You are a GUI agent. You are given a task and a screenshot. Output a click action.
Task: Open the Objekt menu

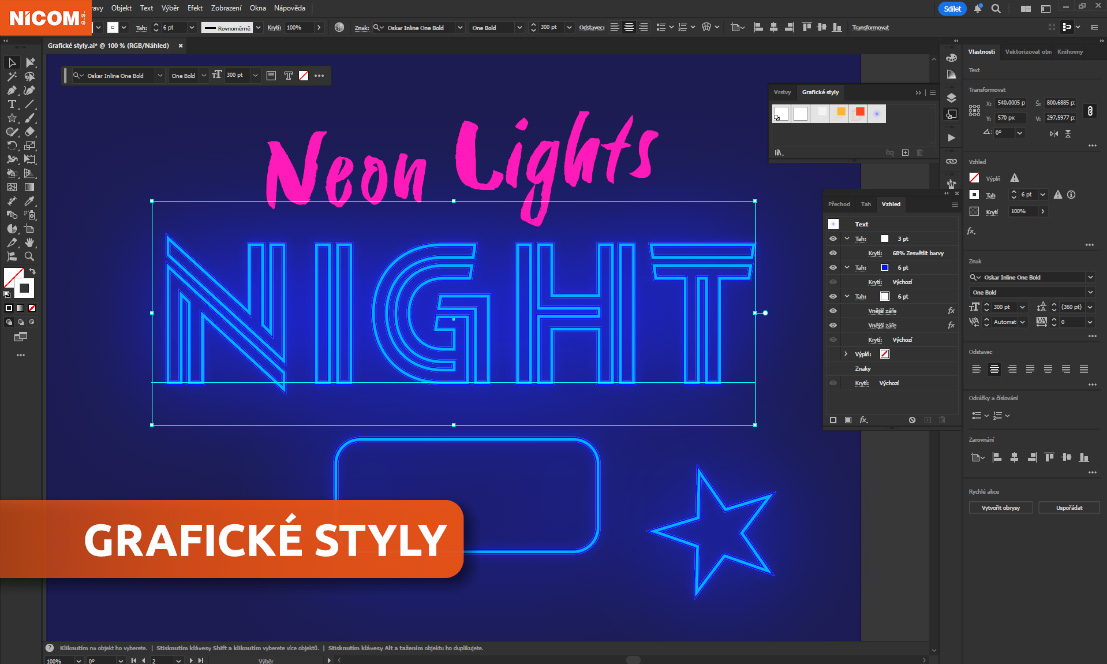coord(121,8)
